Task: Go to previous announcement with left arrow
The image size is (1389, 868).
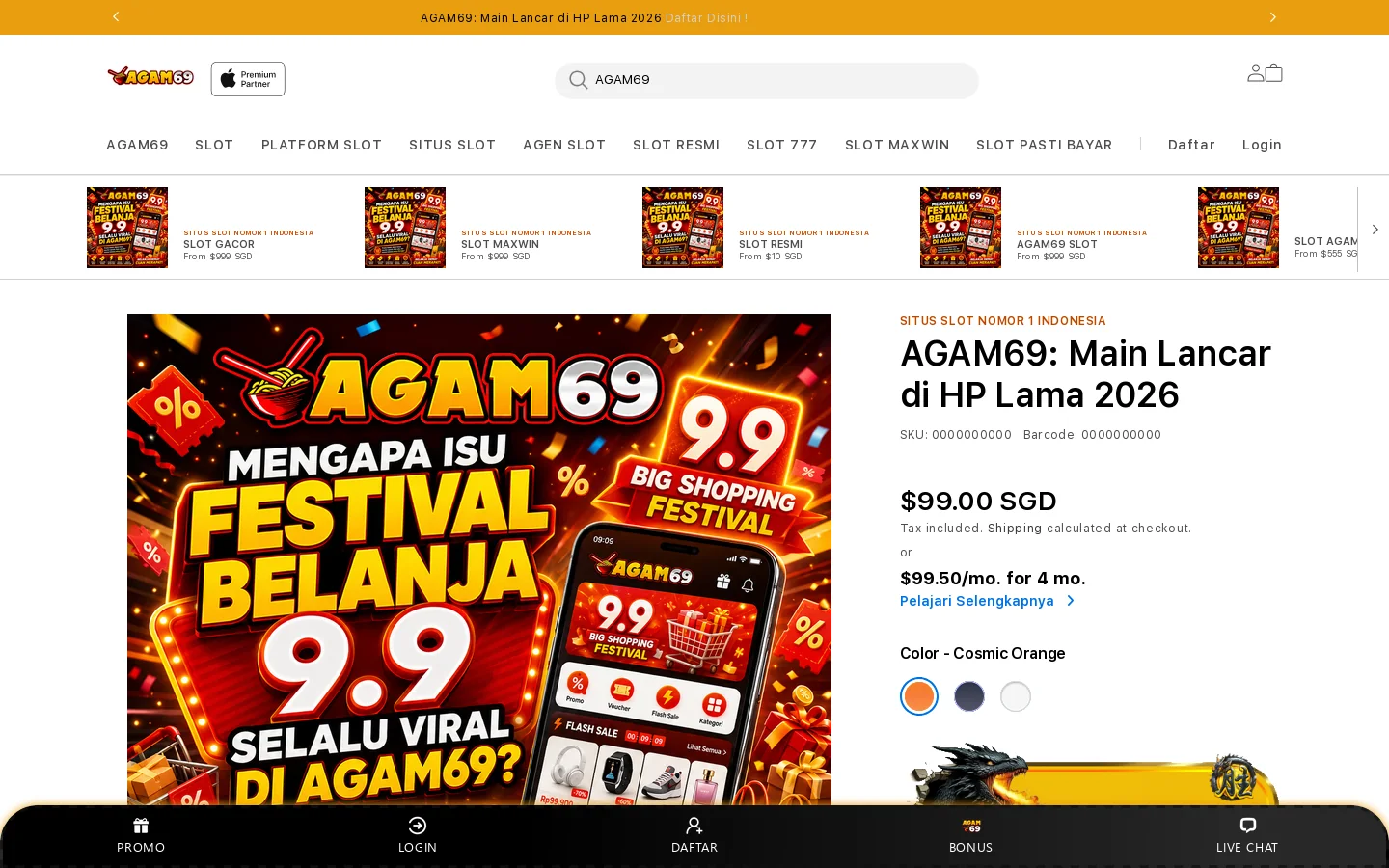Action: [x=116, y=17]
